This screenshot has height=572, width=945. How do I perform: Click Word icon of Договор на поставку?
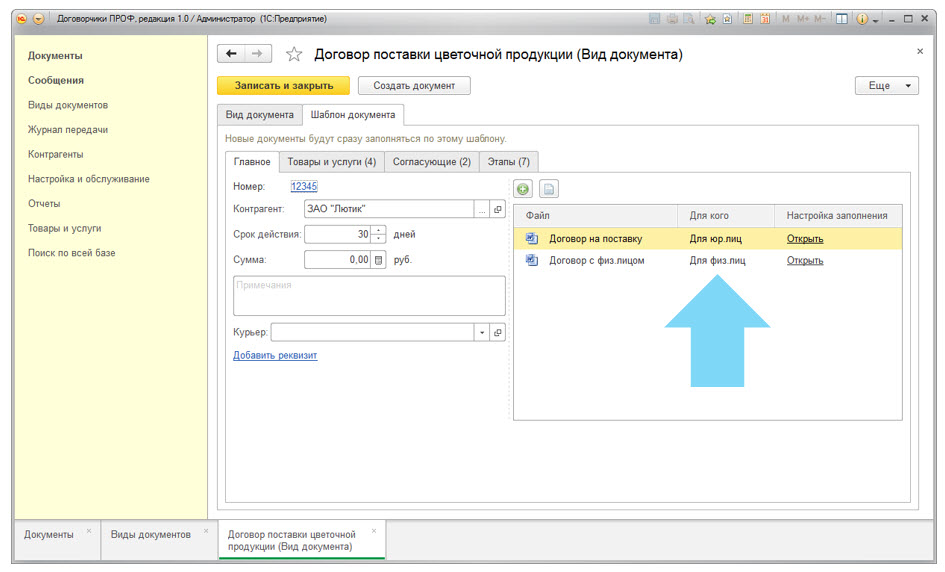tap(532, 238)
